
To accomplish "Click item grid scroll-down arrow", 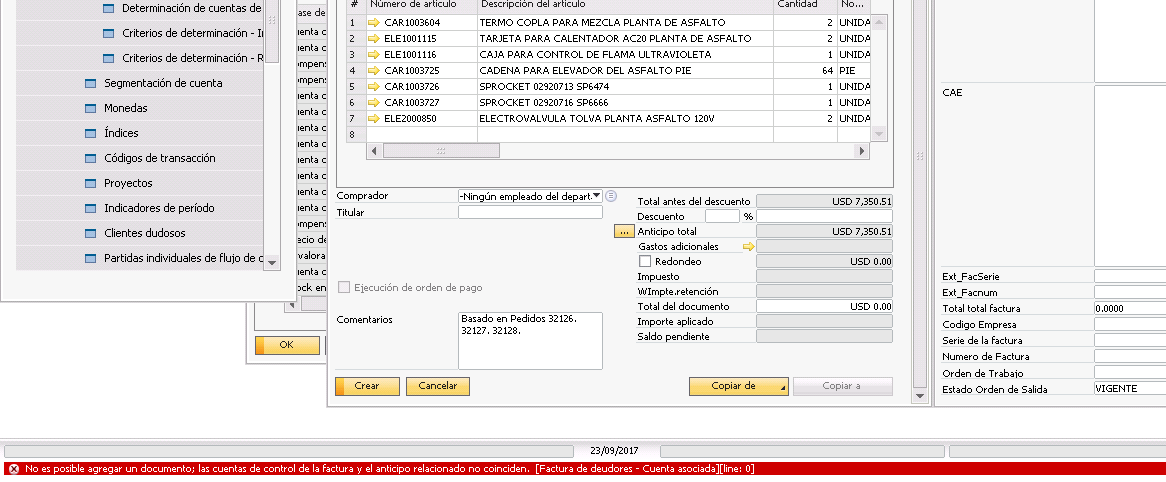I will point(880,135).
